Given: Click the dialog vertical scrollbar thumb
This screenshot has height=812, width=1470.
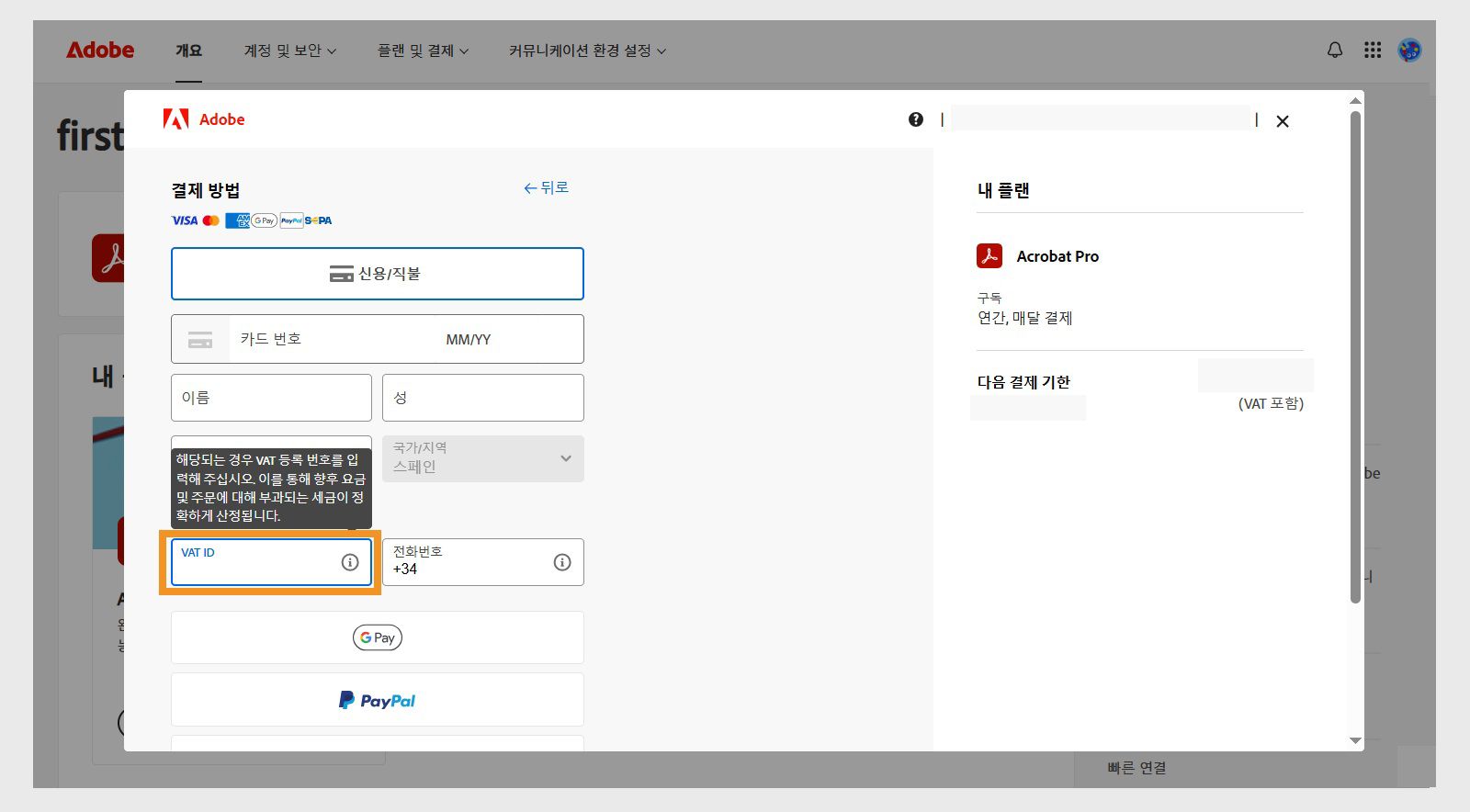Looking at the screenshot, I should [1355, 357].
